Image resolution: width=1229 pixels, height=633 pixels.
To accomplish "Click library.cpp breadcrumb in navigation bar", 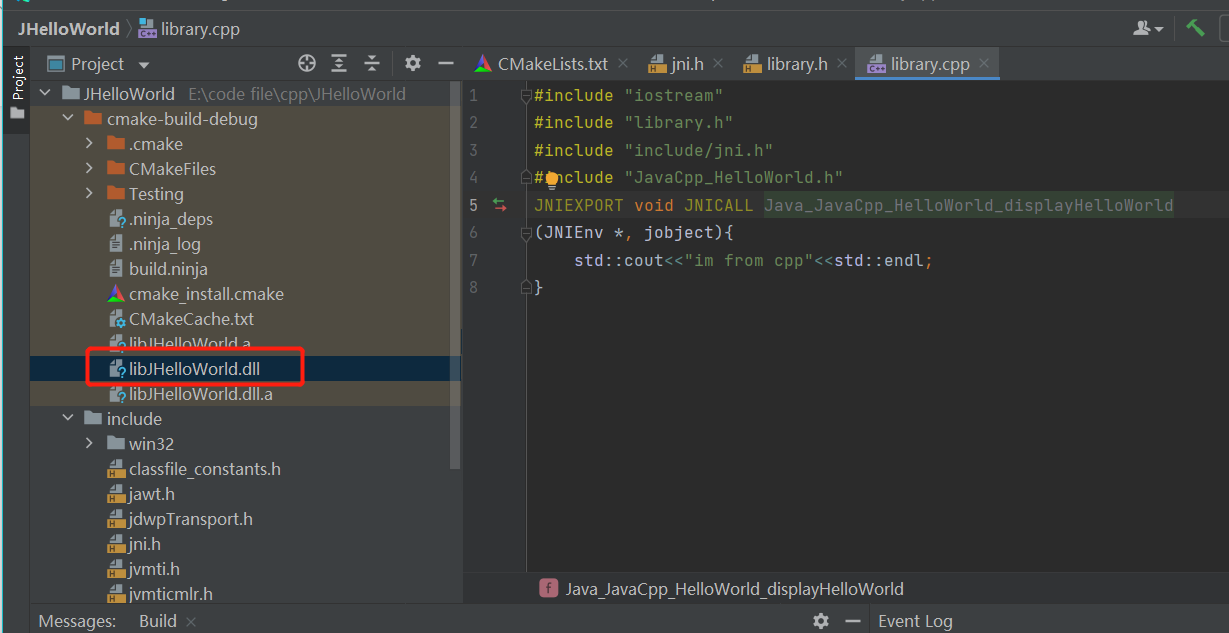I will 189,29.
